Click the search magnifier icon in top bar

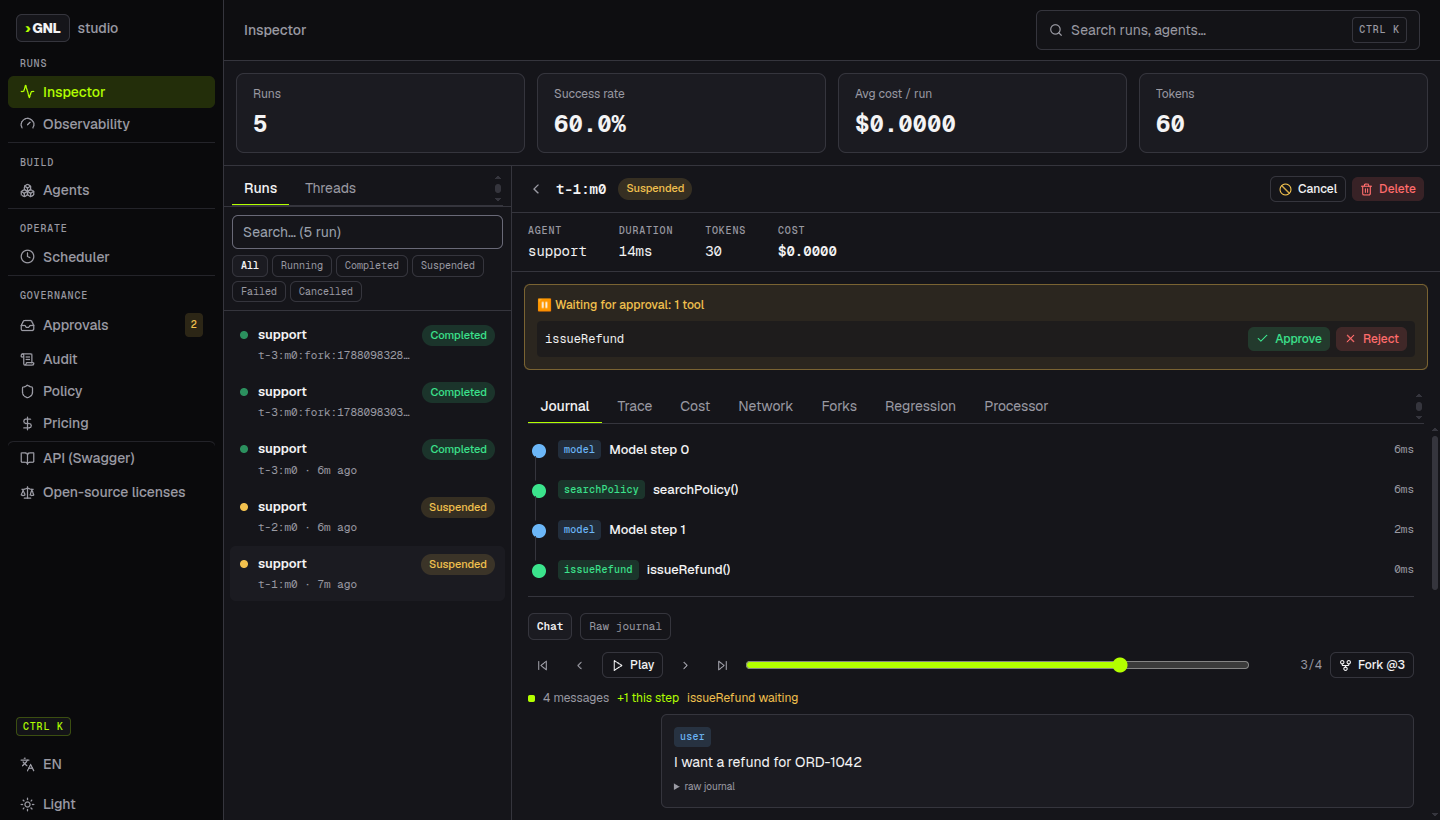click(x=1055, y=30)
